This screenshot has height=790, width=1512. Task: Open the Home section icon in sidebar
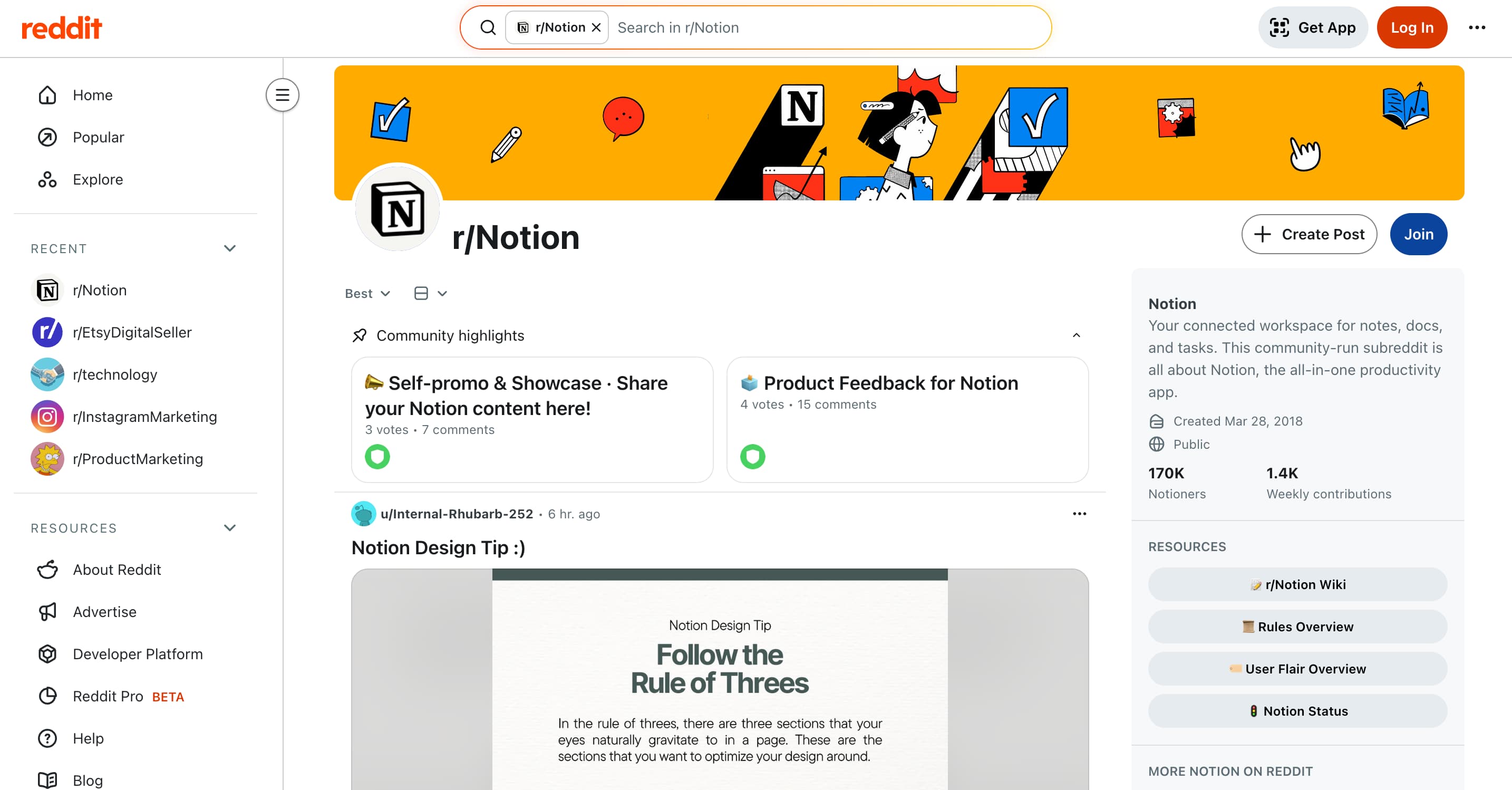(47, 94)
